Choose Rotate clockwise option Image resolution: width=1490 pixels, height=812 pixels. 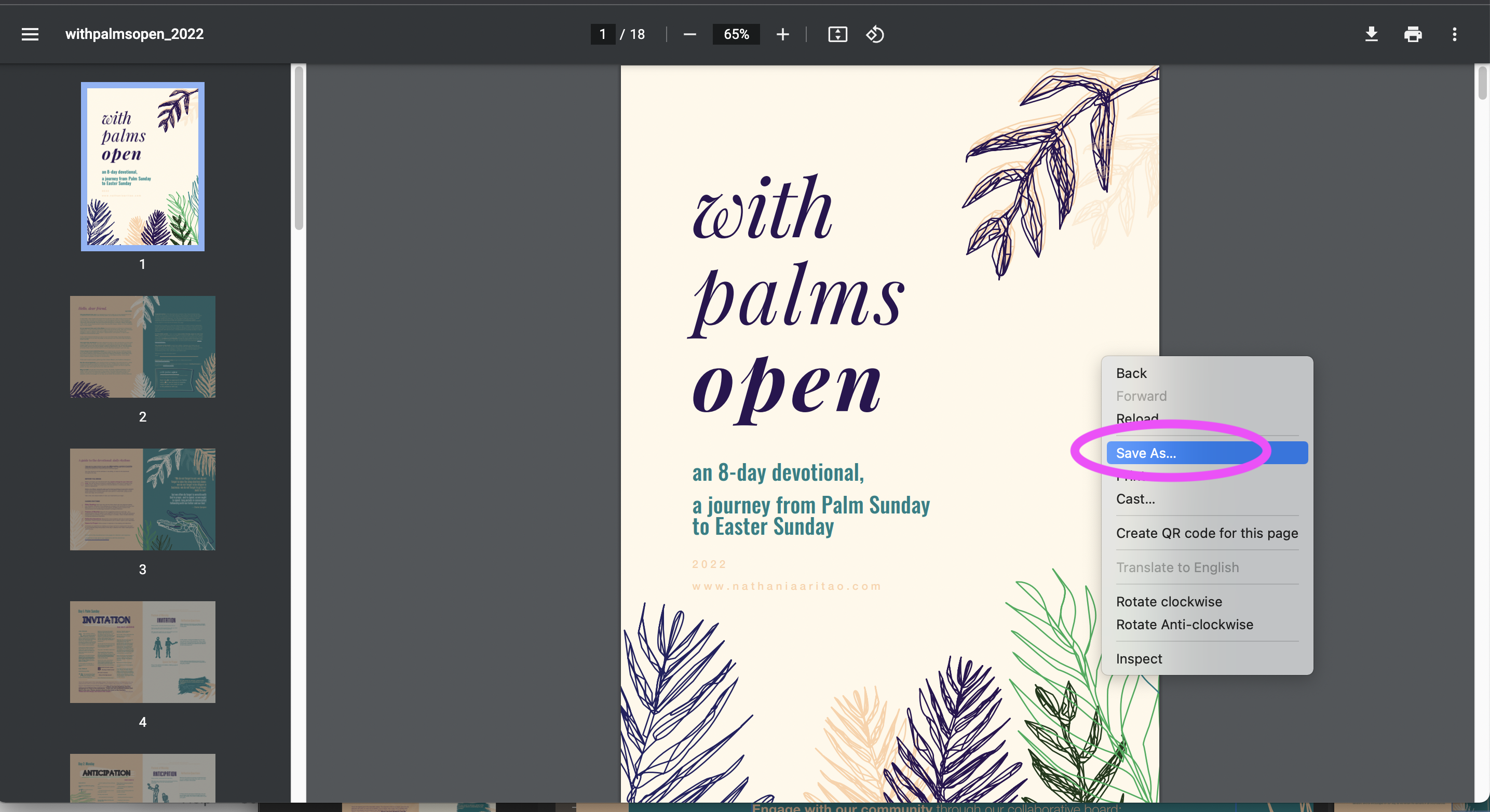tap(1169, 602)
